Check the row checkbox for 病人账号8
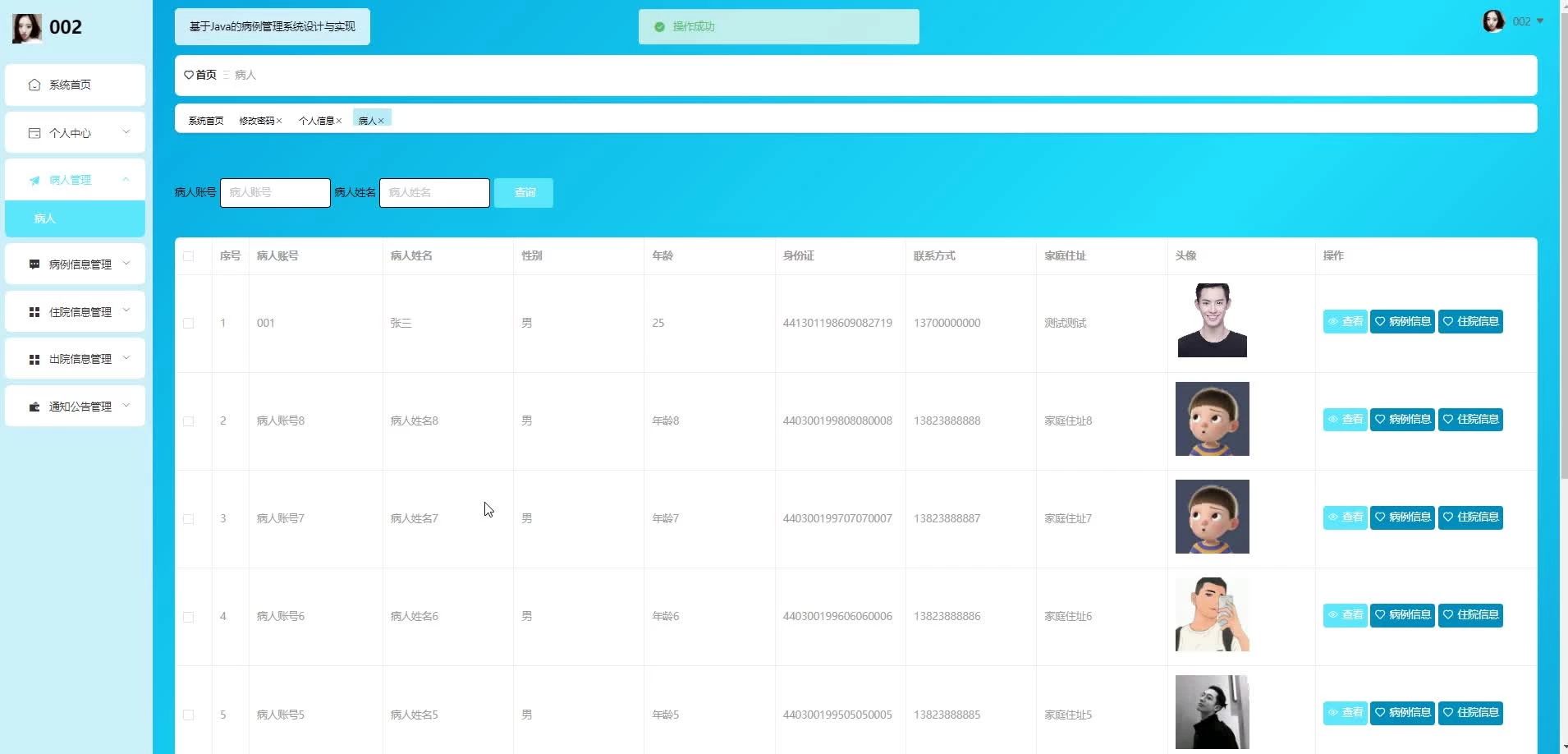The height and width of the screenshot is (754, 1568). pyautogui.click(x=189, y=421)
